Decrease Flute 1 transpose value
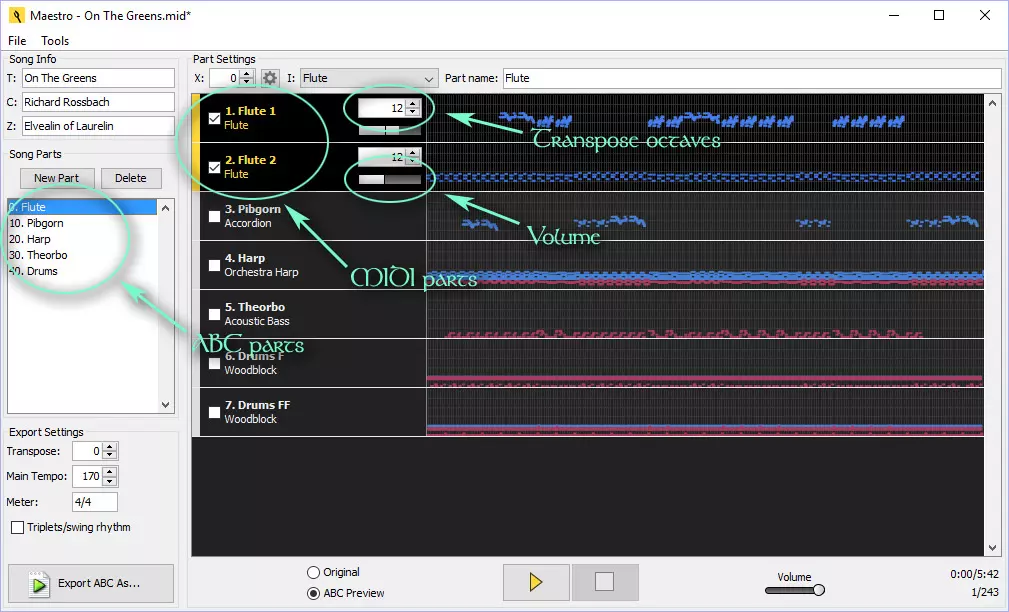This screenshot has height=612, width=1009. click(x=412, y=112)
